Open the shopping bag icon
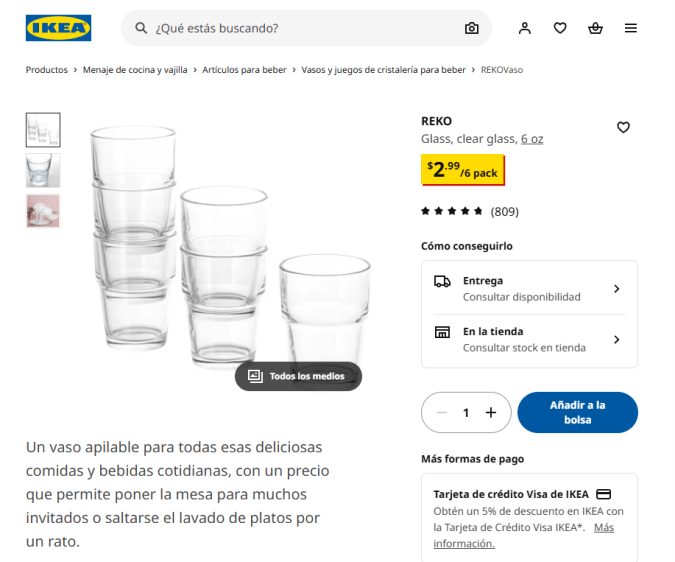The height and width of the screenshot is (562, 675). pos(596,28)
